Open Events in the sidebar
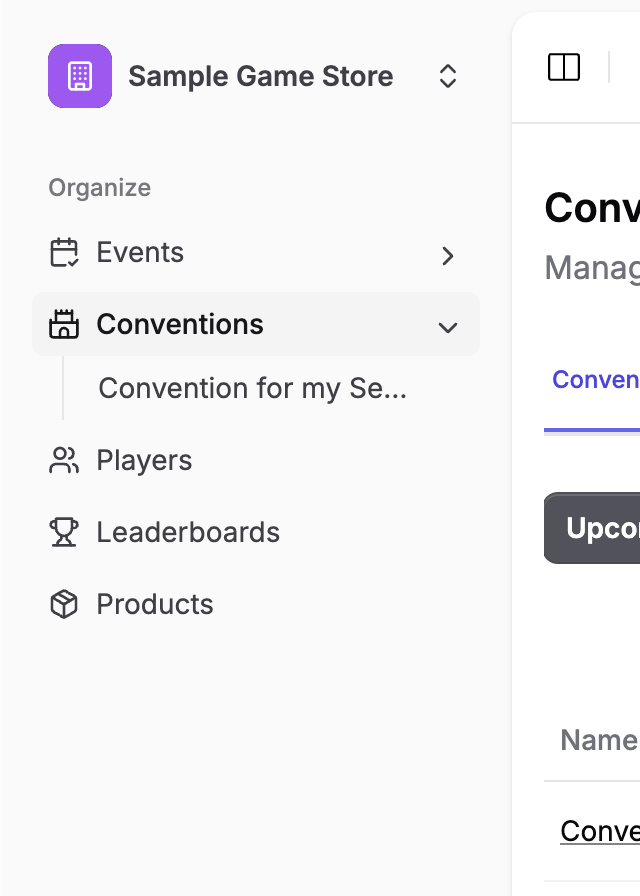 [140, 252]
